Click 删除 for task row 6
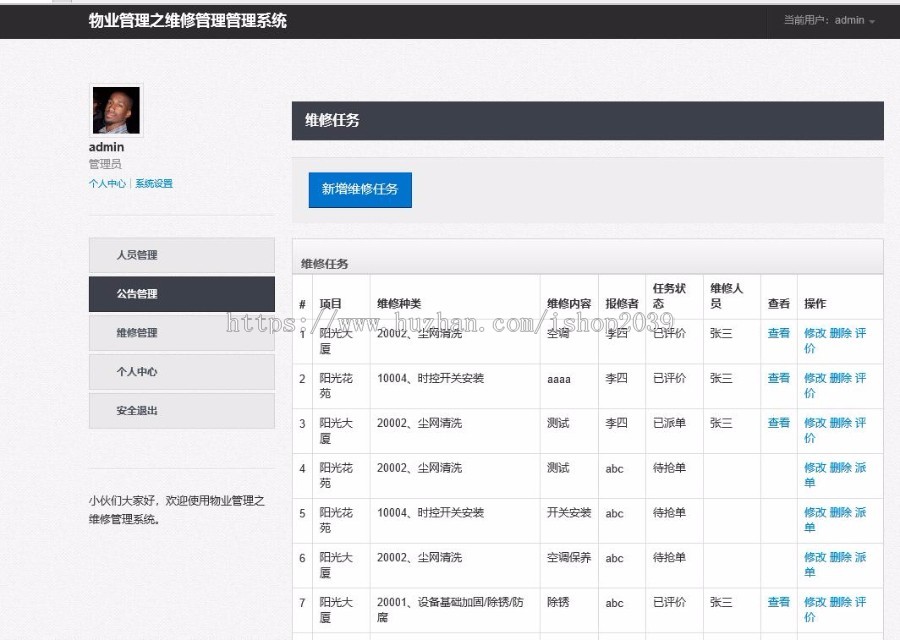This screenshot has height=640, width=900. [x=840, y=557]
